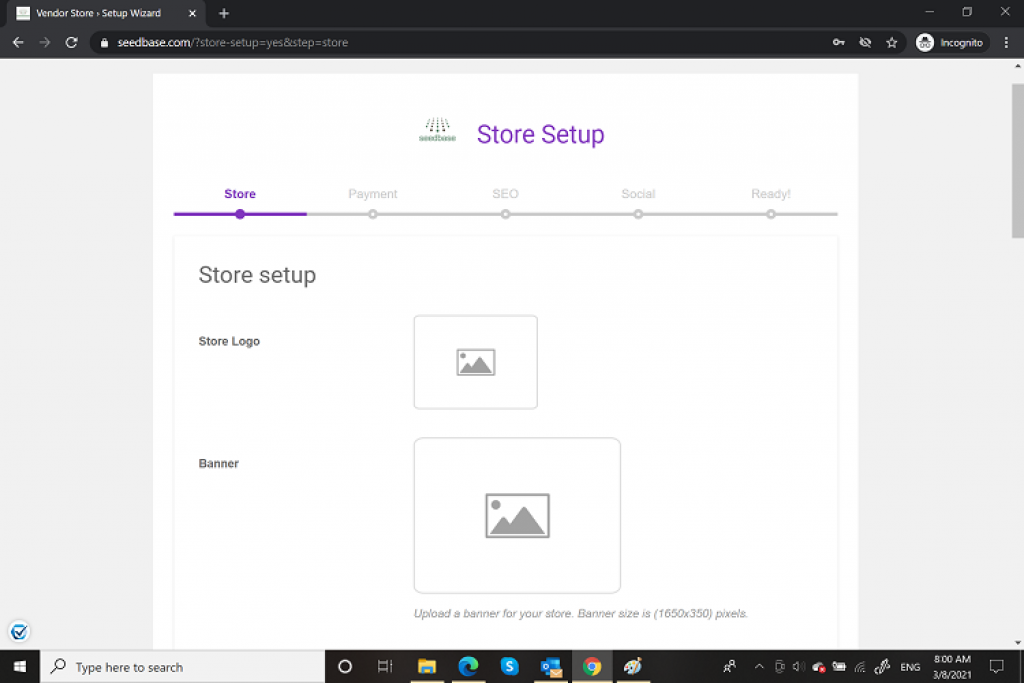Open the saved passwords key icon

coord(838,43)
